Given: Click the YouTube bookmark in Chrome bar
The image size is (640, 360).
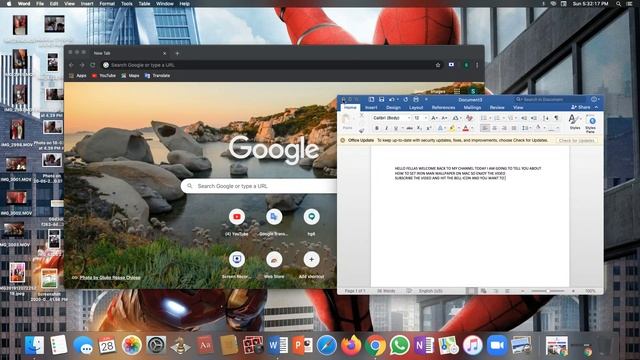Looking at the screenshot, I should pos(104,76).
